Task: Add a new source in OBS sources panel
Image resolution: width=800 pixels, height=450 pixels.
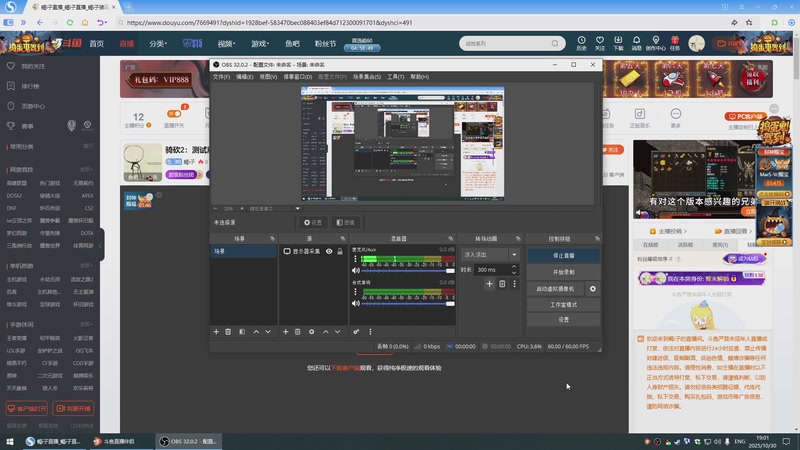Action: (x=286, y=332)
